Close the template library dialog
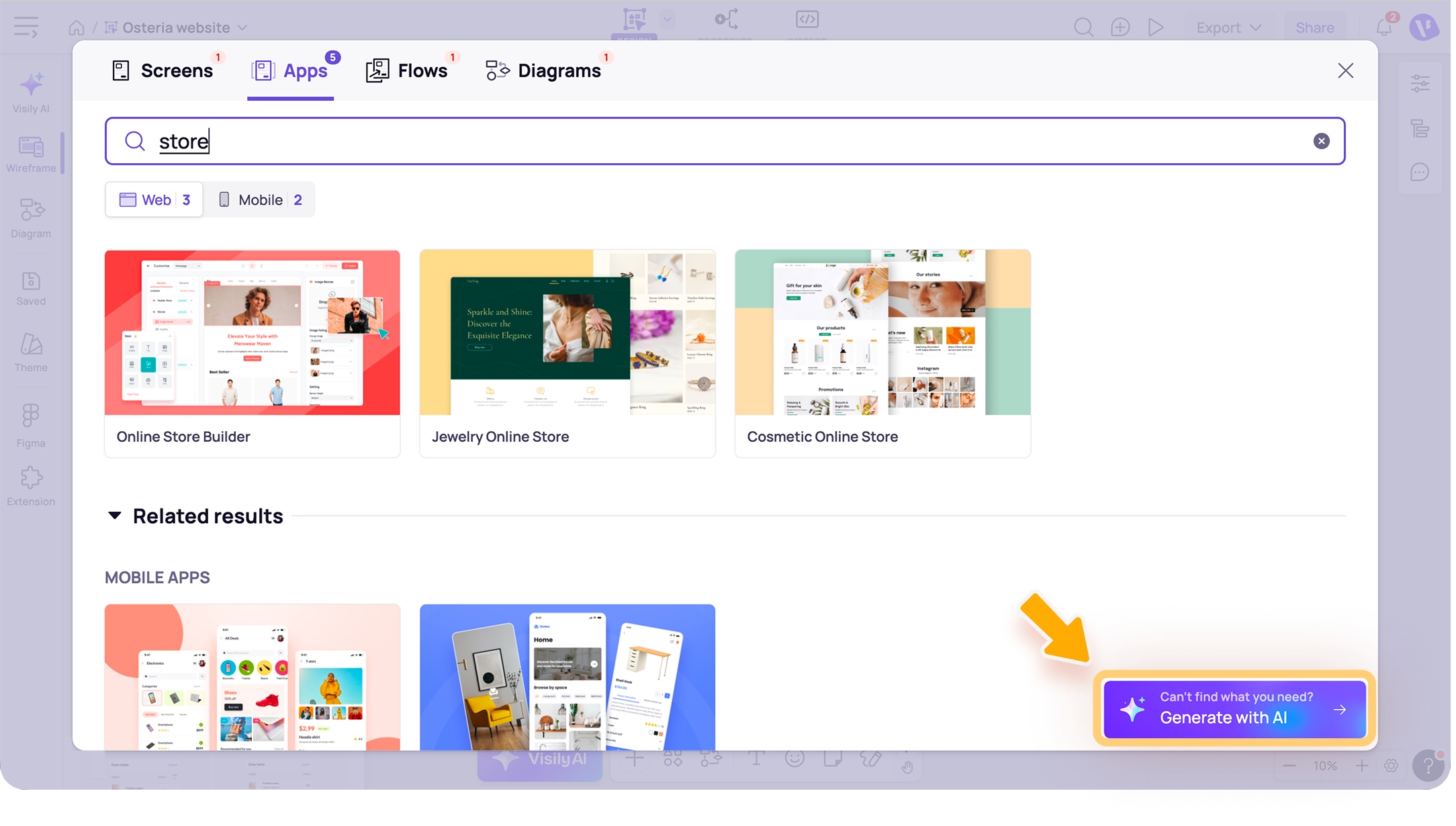Image resolution: width=1456 pixels, height=826 pixels. (1345, 71)
